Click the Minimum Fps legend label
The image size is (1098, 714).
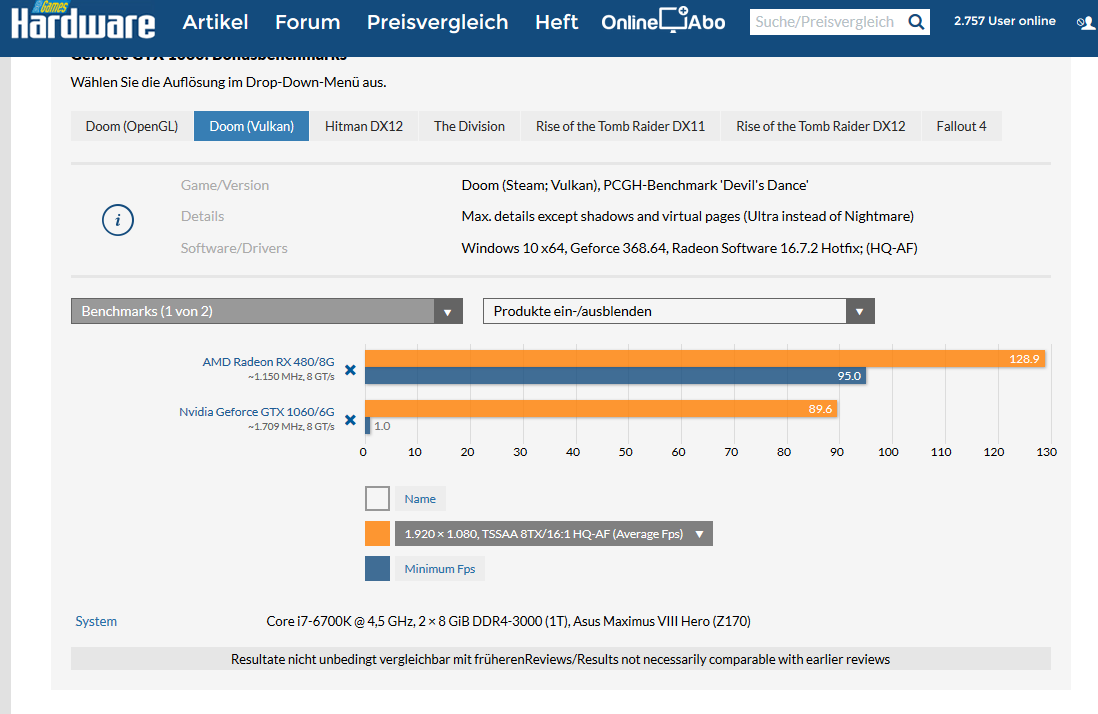[x=440, y=568]
